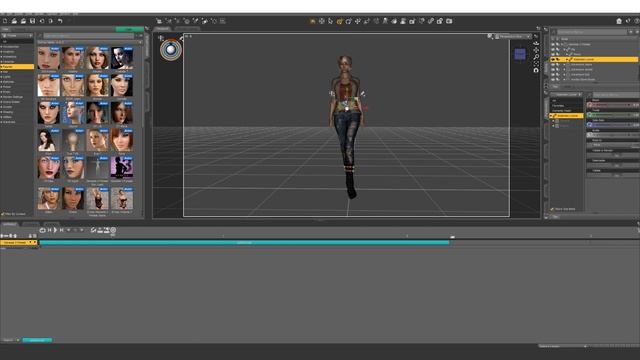Select the highlighted yellow category in left list

(x=17, y=67)
